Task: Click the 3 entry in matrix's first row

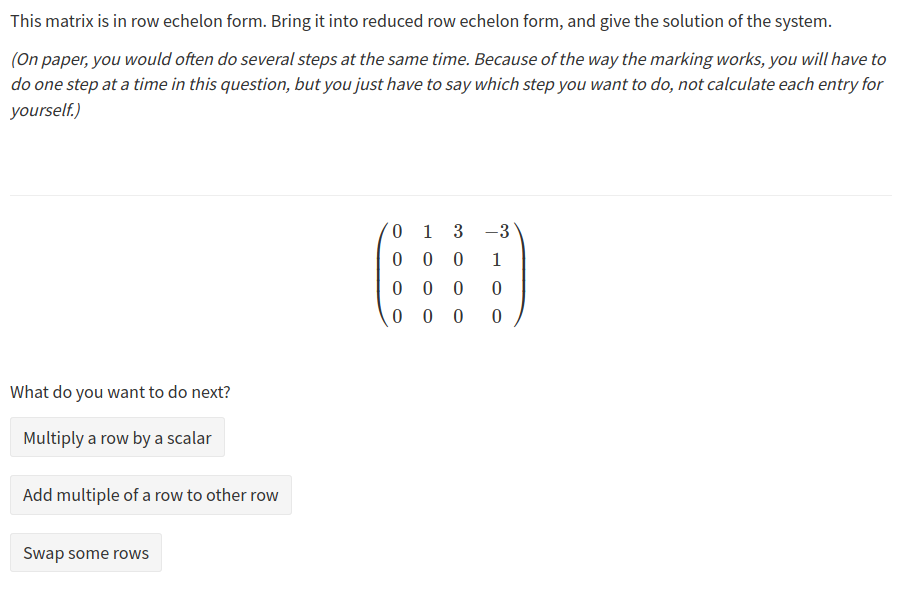Action: click(x=458, y=232)
